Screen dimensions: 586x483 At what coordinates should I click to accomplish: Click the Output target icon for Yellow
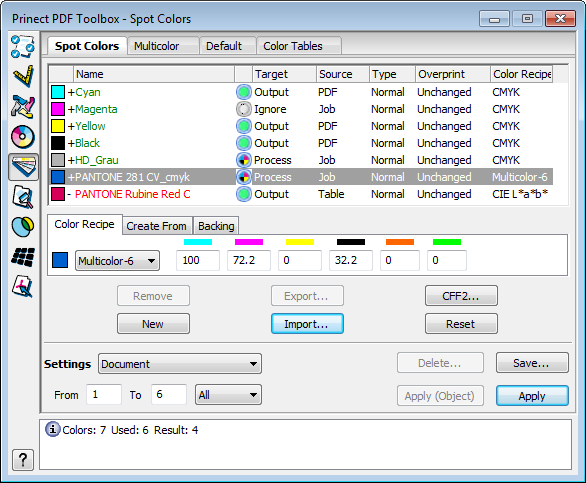point(244,126)
